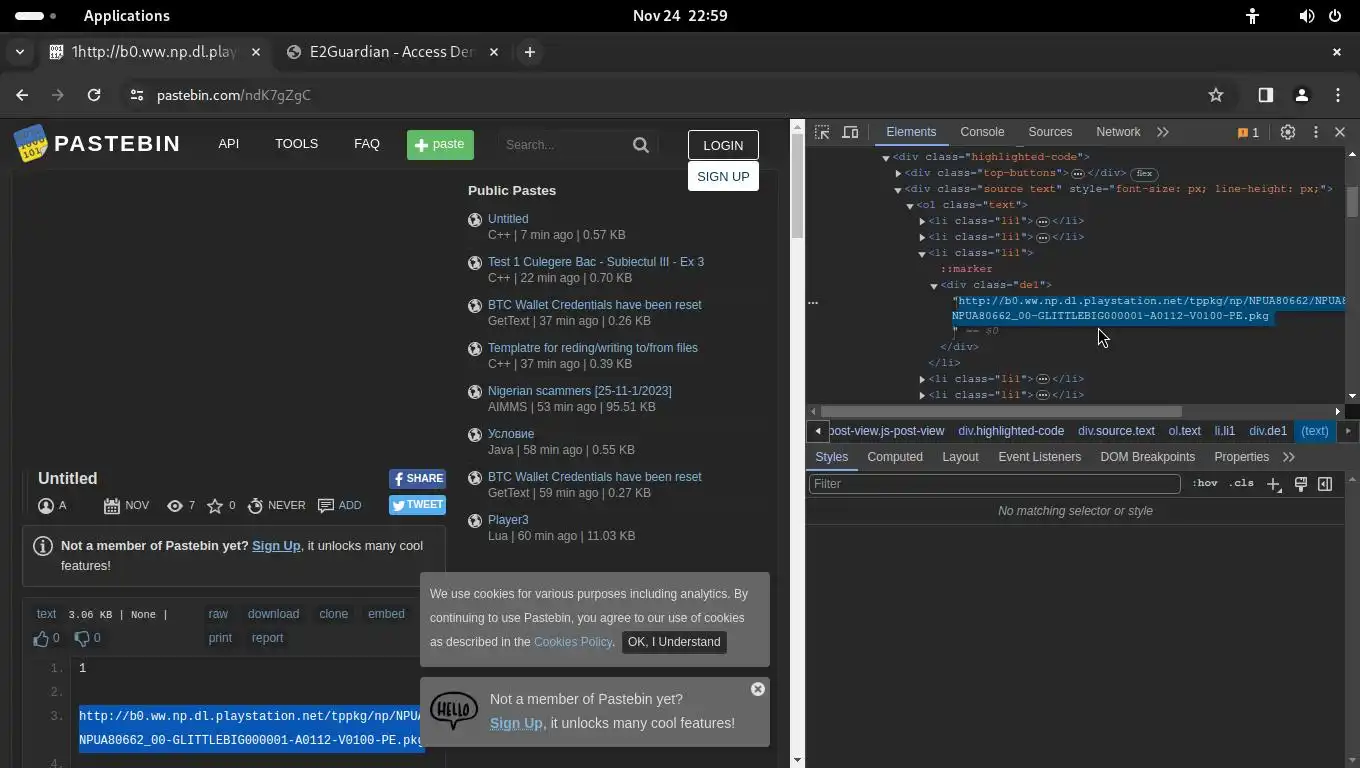Open the Network tab in DevTools
This screenshot has height=768, width=1360.
tap(1118, 132)
